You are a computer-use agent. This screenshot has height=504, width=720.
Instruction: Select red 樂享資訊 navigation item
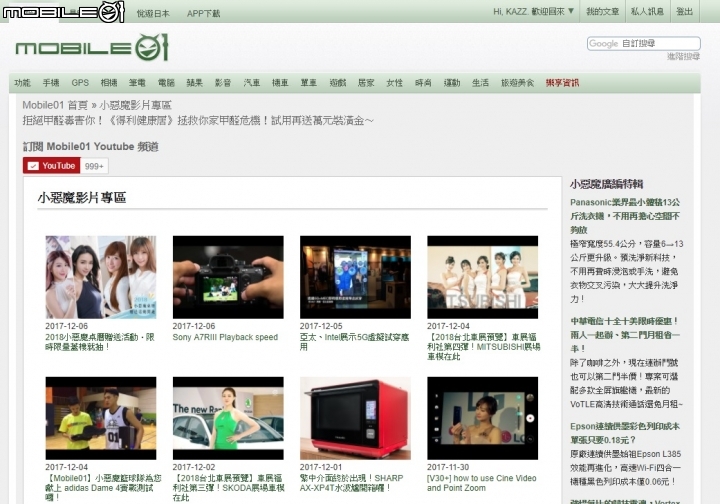562,83
